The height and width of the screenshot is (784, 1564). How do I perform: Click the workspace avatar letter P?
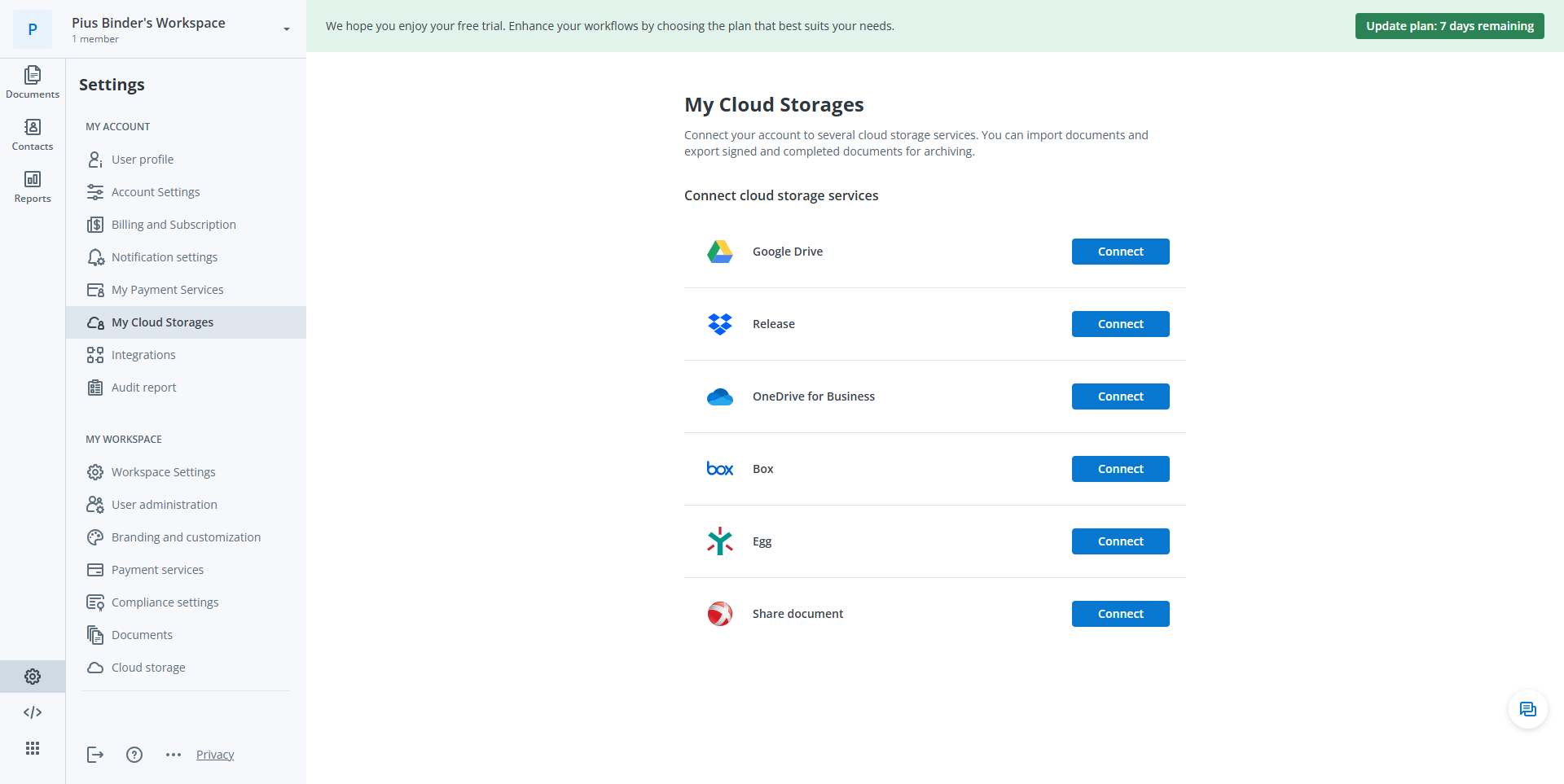[x=33, y=29]
